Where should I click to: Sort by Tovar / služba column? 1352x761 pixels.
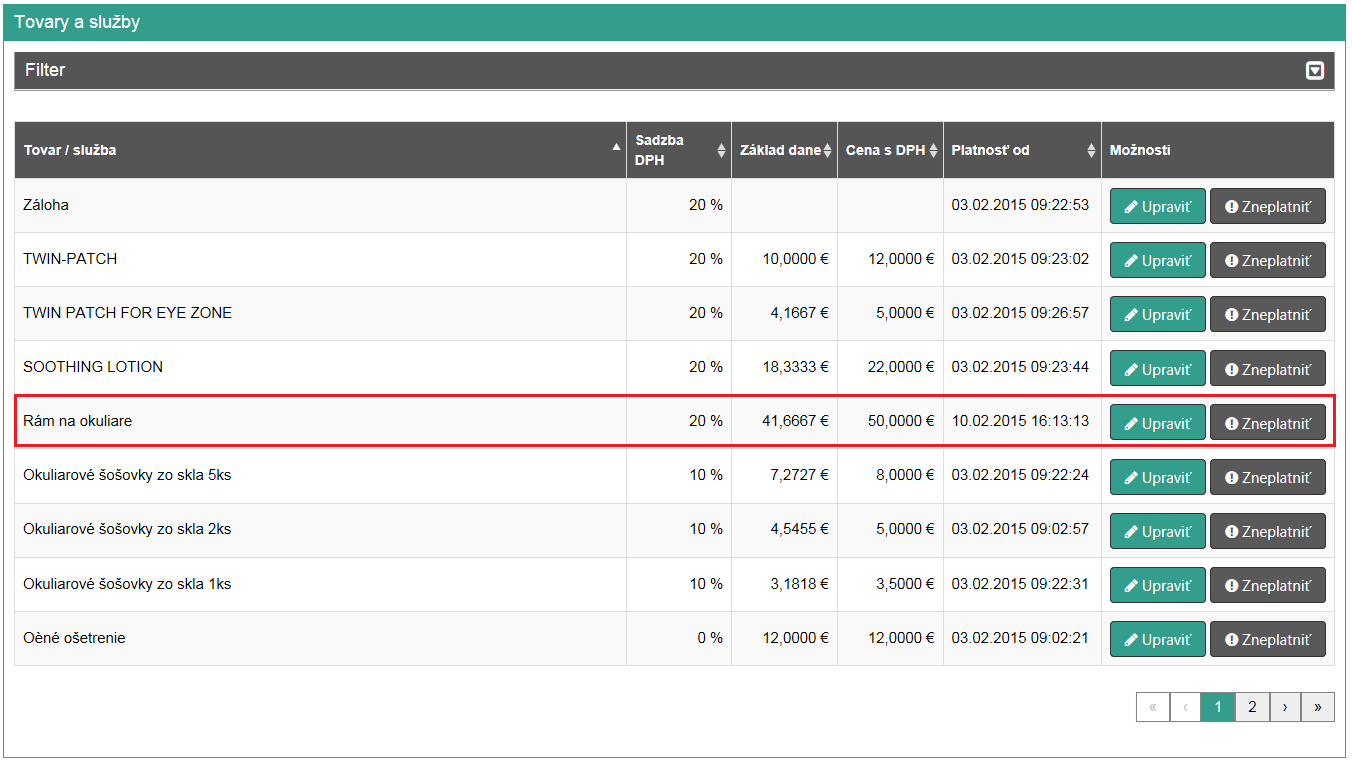click(320, 150)
